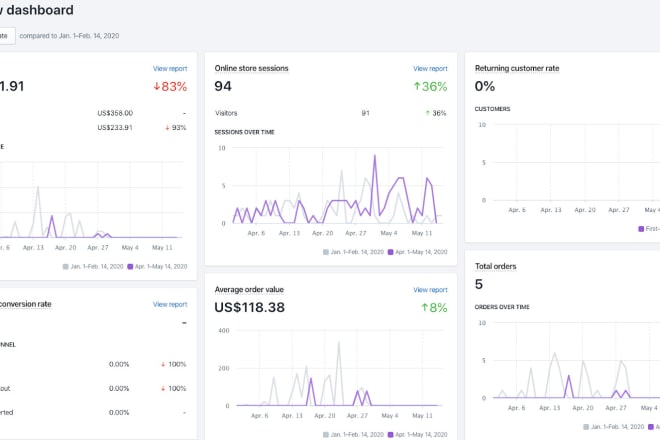Viewport: 660px width, 440px height.
Task: Click the gray legend swatch under orders over time chart
Action: 586,427
